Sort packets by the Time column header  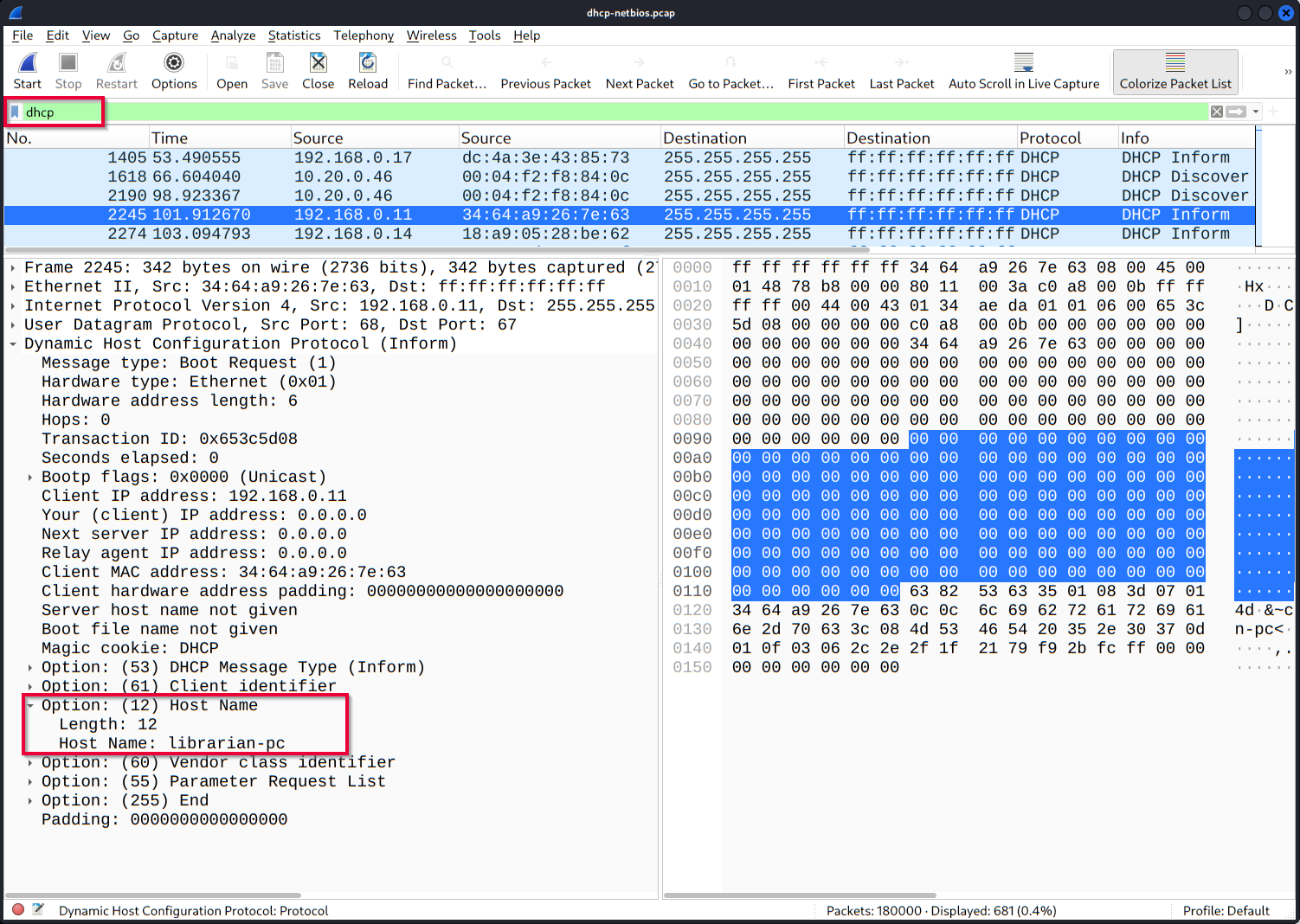(x=220, y=138)
